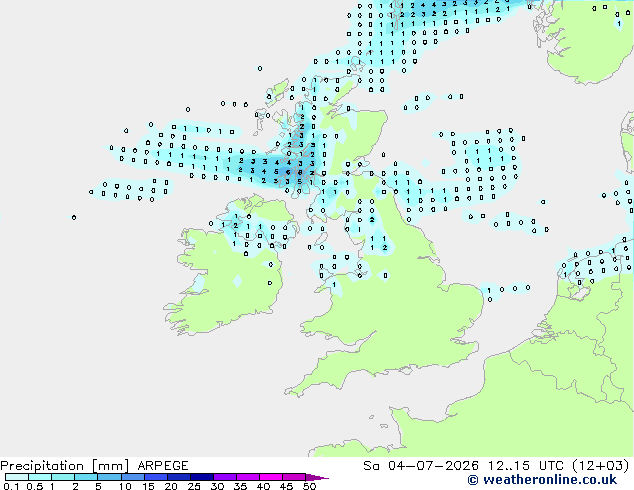The height and width of the screenshot is (490, 634).
Task: Click the "25" legend scale label
Action: (x=194, y=486)
